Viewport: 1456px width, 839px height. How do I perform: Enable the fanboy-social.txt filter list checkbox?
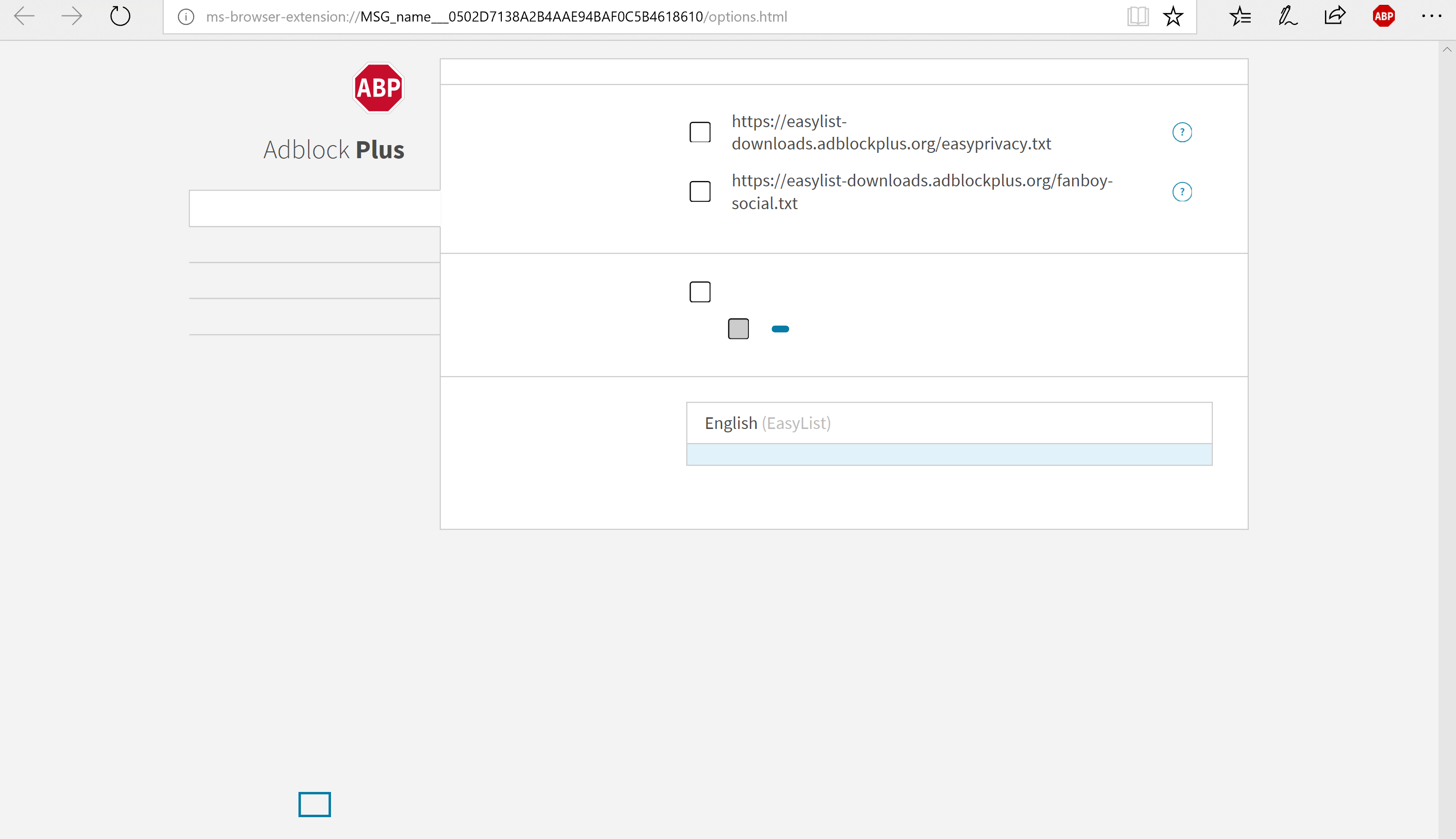[700, 191]
